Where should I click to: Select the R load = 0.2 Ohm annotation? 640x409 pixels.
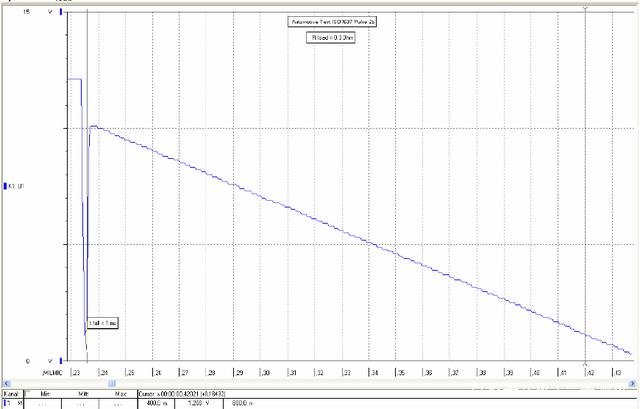click(331, 38)
